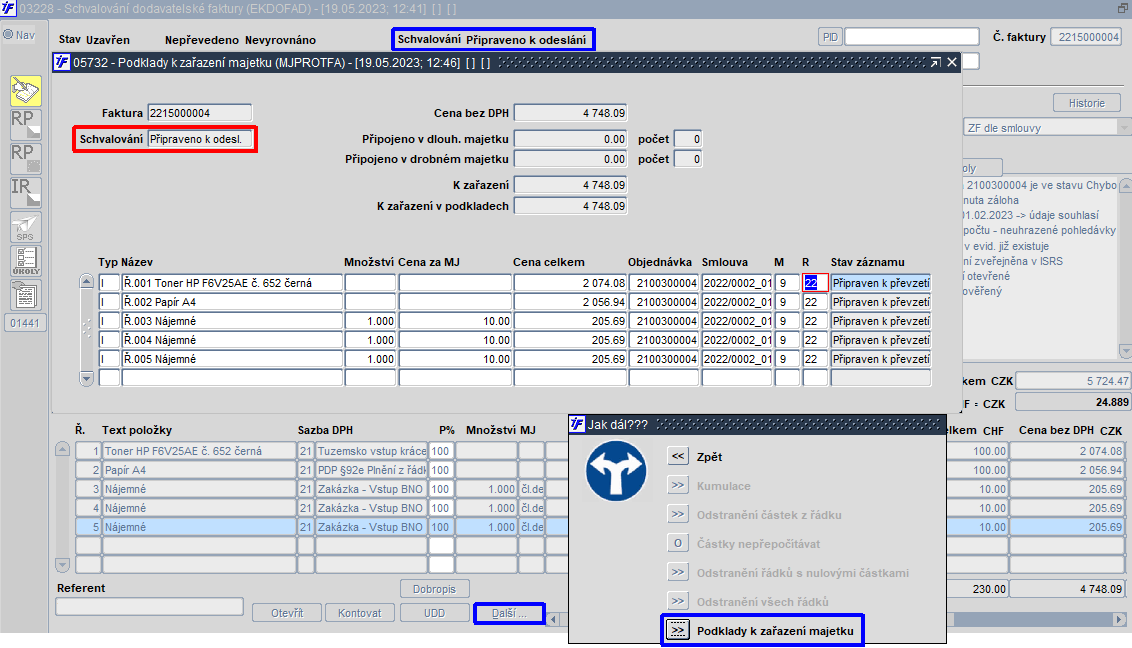Click the document icon above 01441
Screen dimensions: 1132x648
pyautogui.click(x=25, y=295)
